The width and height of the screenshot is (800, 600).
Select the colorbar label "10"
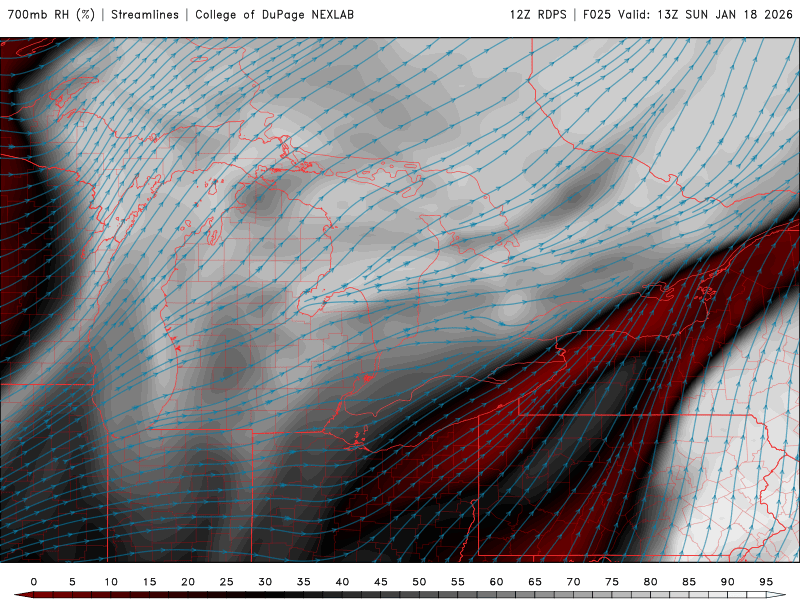coord(111,582)
